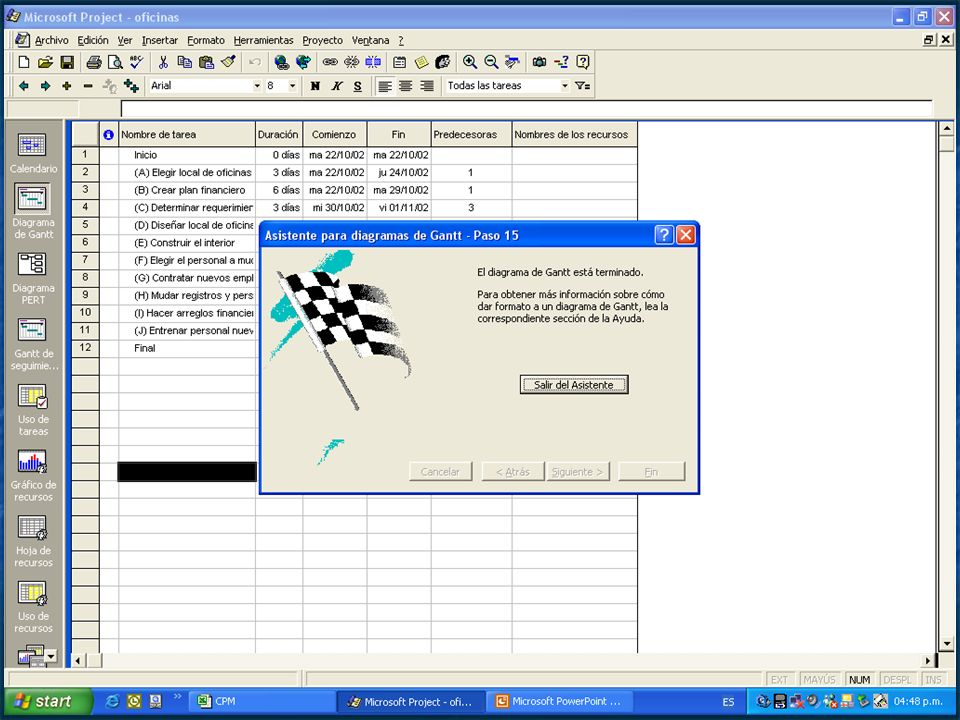Toggle italic formatting (K)
This screenshot has width=960, height=720.
337,86
